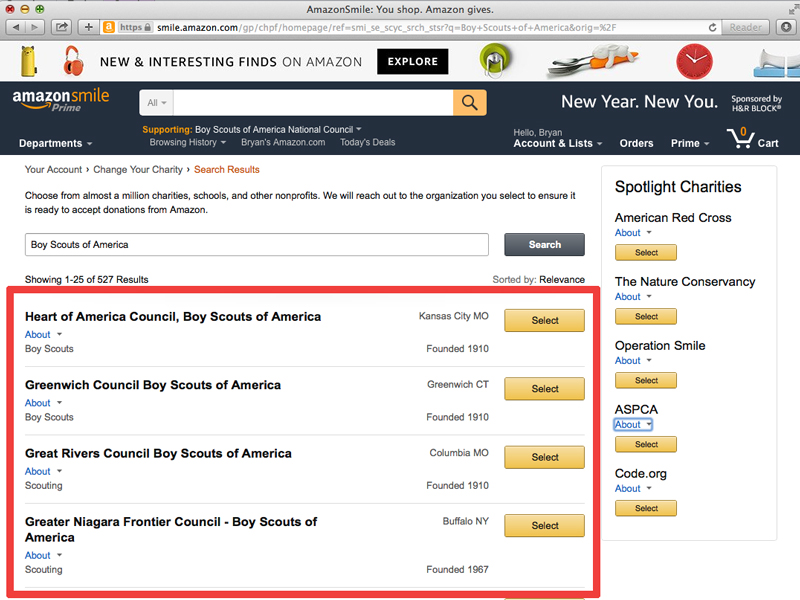Expand the Account & Lists menu
Screen dimensions: 800x600
(x=558, y=143)
